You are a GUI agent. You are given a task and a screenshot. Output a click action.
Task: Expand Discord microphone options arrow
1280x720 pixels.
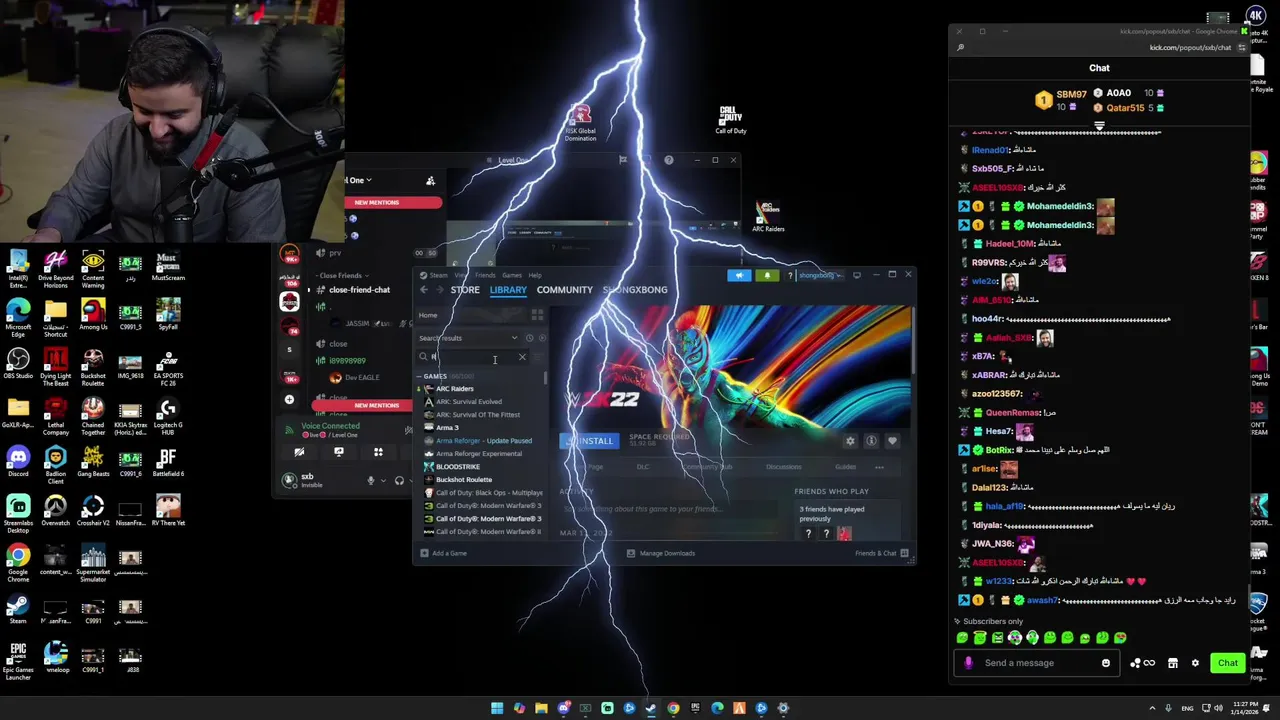[381, 481]
